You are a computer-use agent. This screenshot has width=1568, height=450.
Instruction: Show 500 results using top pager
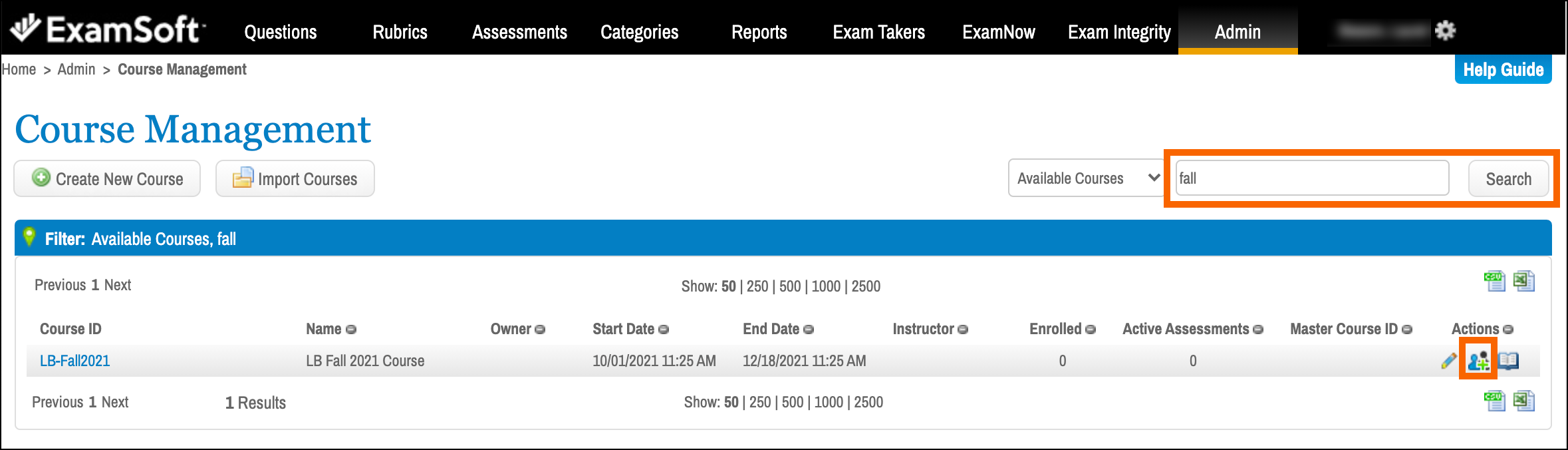click(790, 286)
